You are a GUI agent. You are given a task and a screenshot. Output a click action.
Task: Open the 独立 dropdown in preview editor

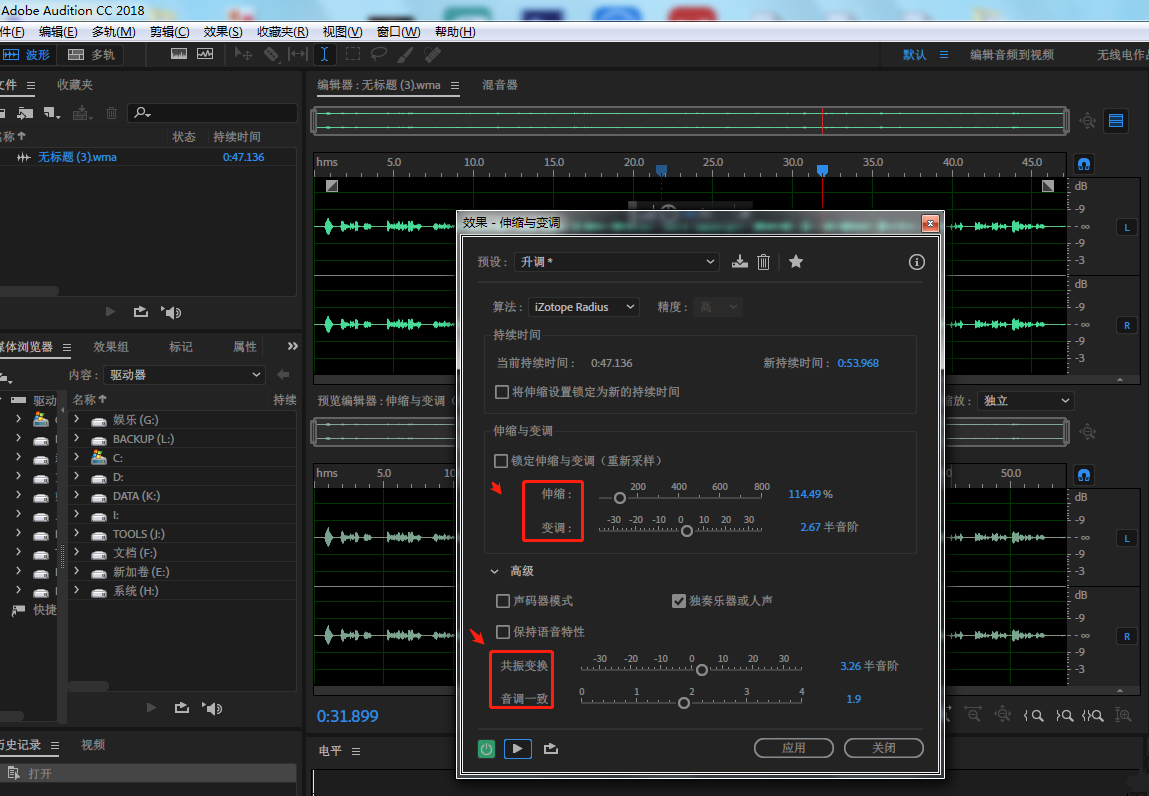[x=1025, y=401]
